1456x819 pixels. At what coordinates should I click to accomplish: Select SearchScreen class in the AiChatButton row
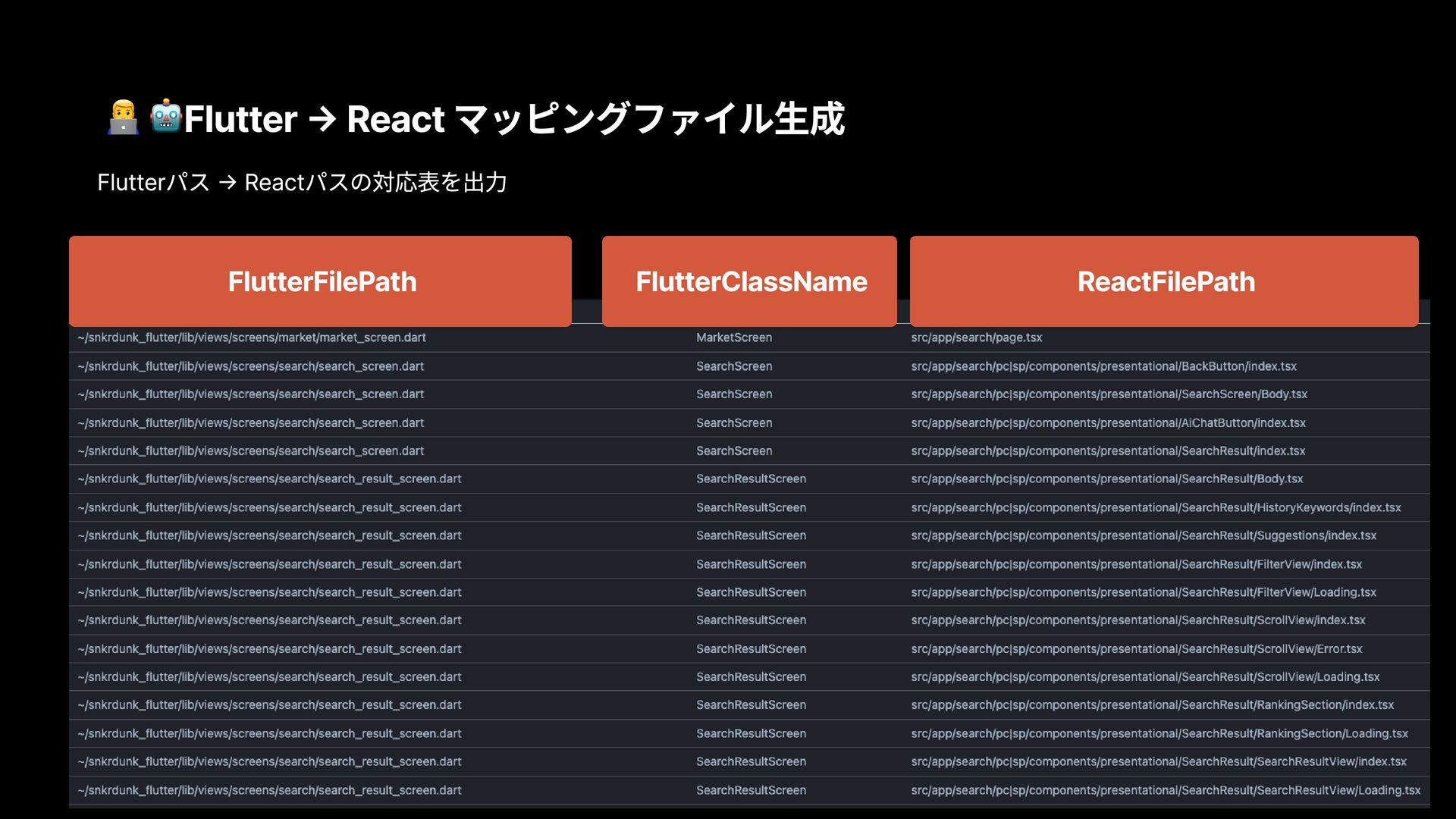(x=734, y=423)
